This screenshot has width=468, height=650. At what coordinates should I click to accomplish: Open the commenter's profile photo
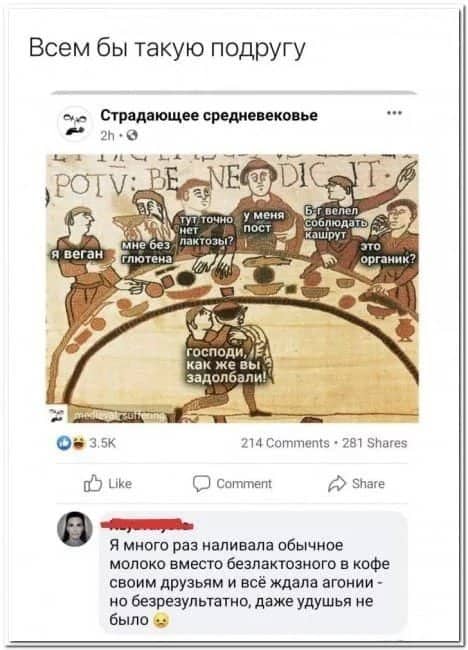pyautogui.click(x=75, y=529)
